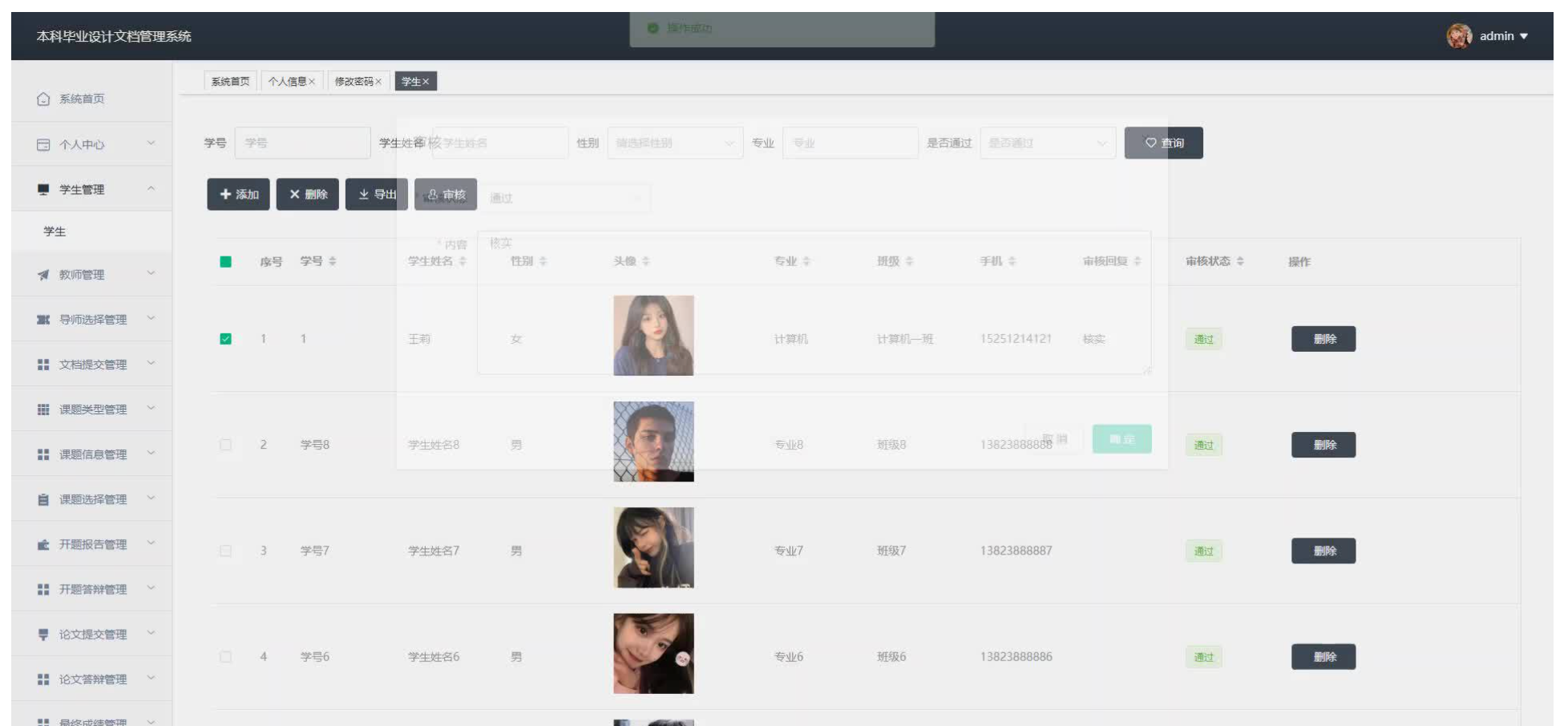Delete the 学号7 row
Viewport: 1568px width, 726px height.
1324,551
